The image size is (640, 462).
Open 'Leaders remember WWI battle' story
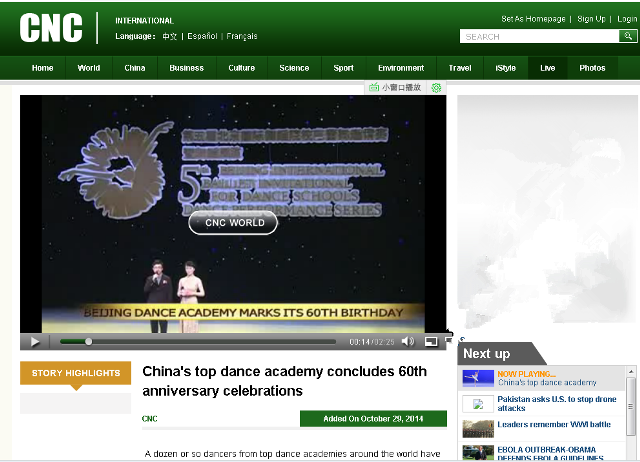tap(554, 424)
